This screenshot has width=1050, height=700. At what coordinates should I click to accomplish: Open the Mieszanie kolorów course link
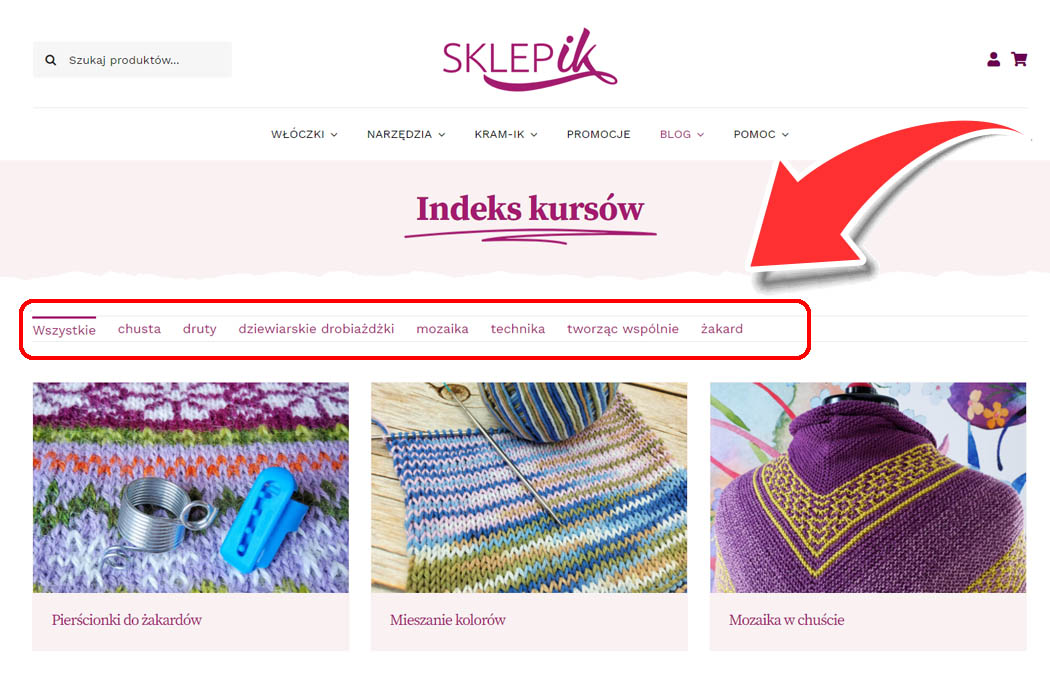pos(448,620)
